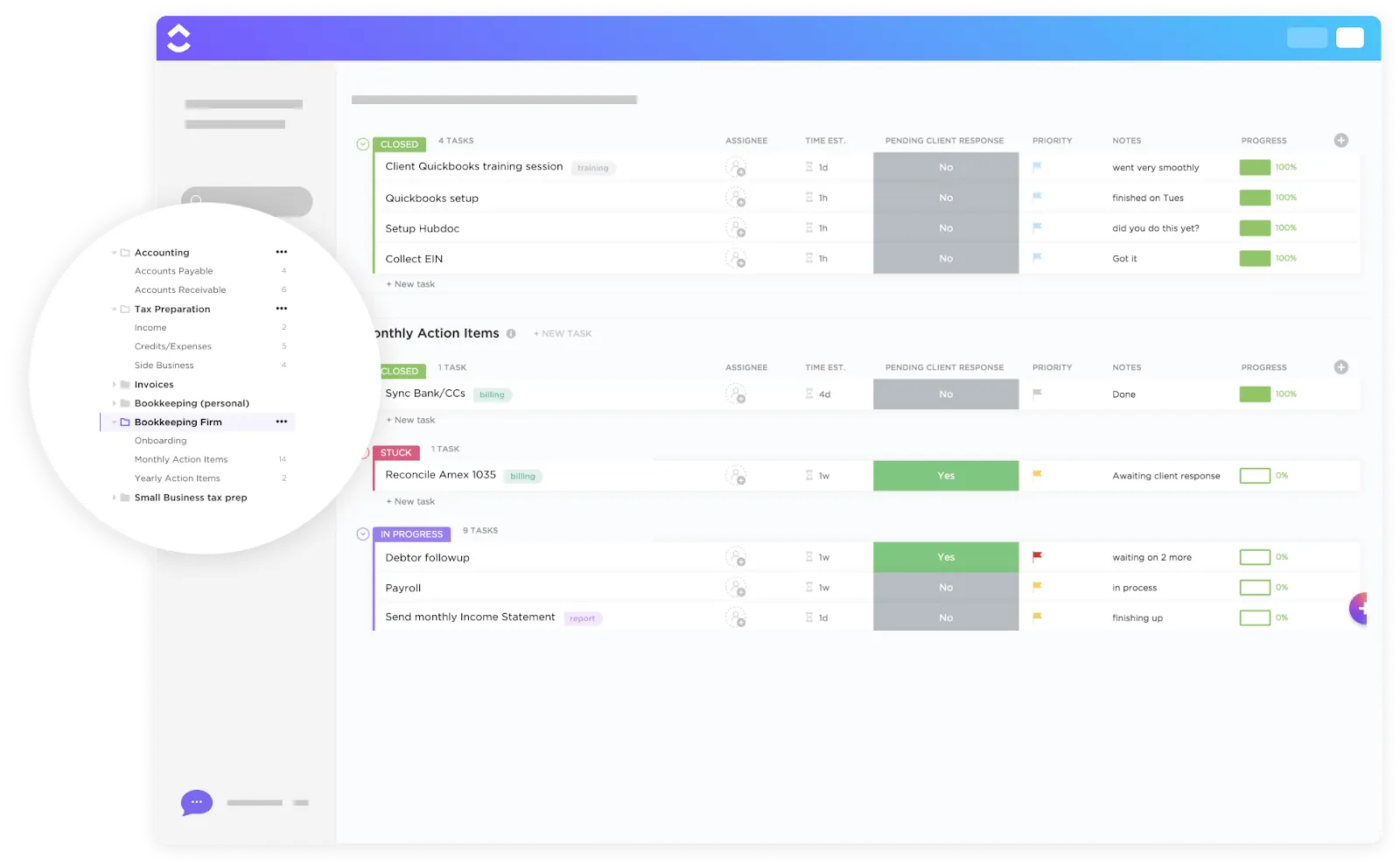Viewport: 1400px width, 865px height.
Task: Click the info icon beside Monthly Action Items
Action: click(x=511, y=333)
